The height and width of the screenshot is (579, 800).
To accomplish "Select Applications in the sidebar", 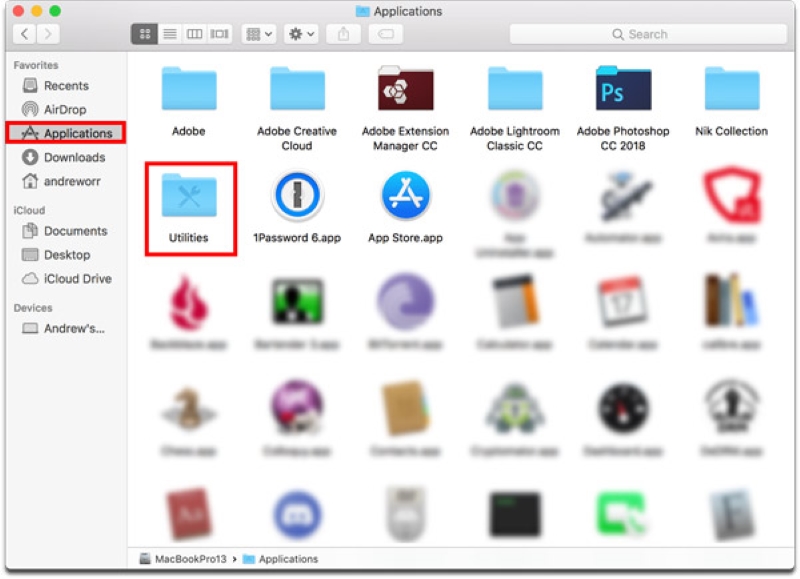I will [66, 133].
